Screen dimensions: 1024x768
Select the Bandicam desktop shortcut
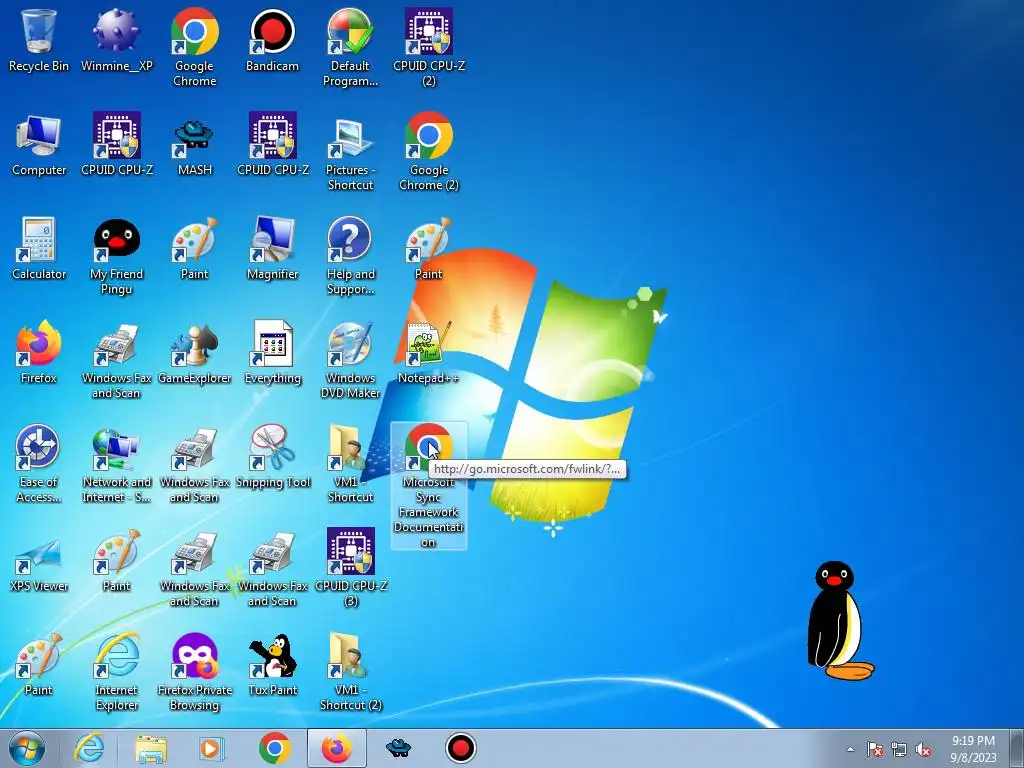tap(272, 39)
